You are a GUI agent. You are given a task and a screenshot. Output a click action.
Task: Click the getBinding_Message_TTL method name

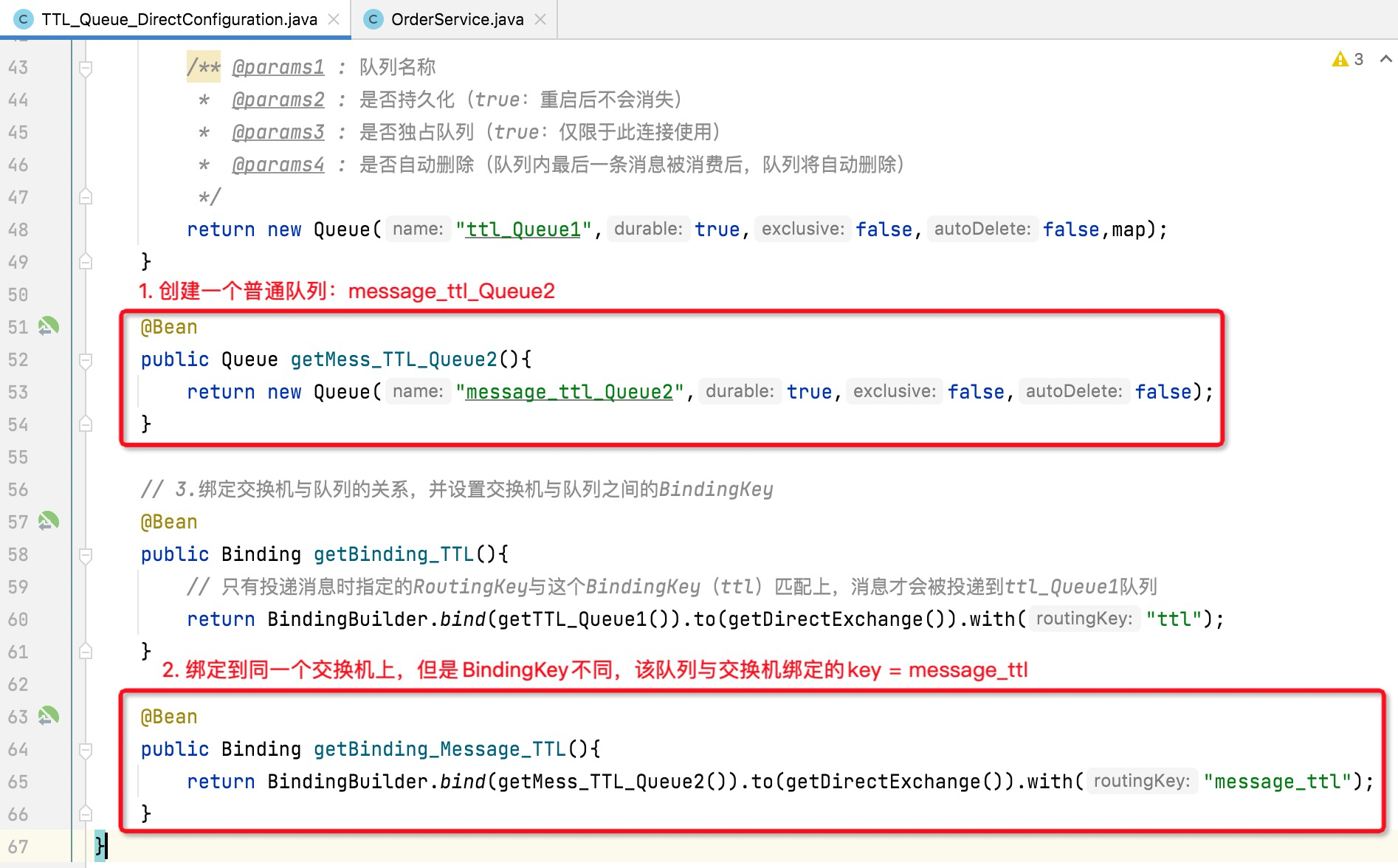(x=440, y=749)
